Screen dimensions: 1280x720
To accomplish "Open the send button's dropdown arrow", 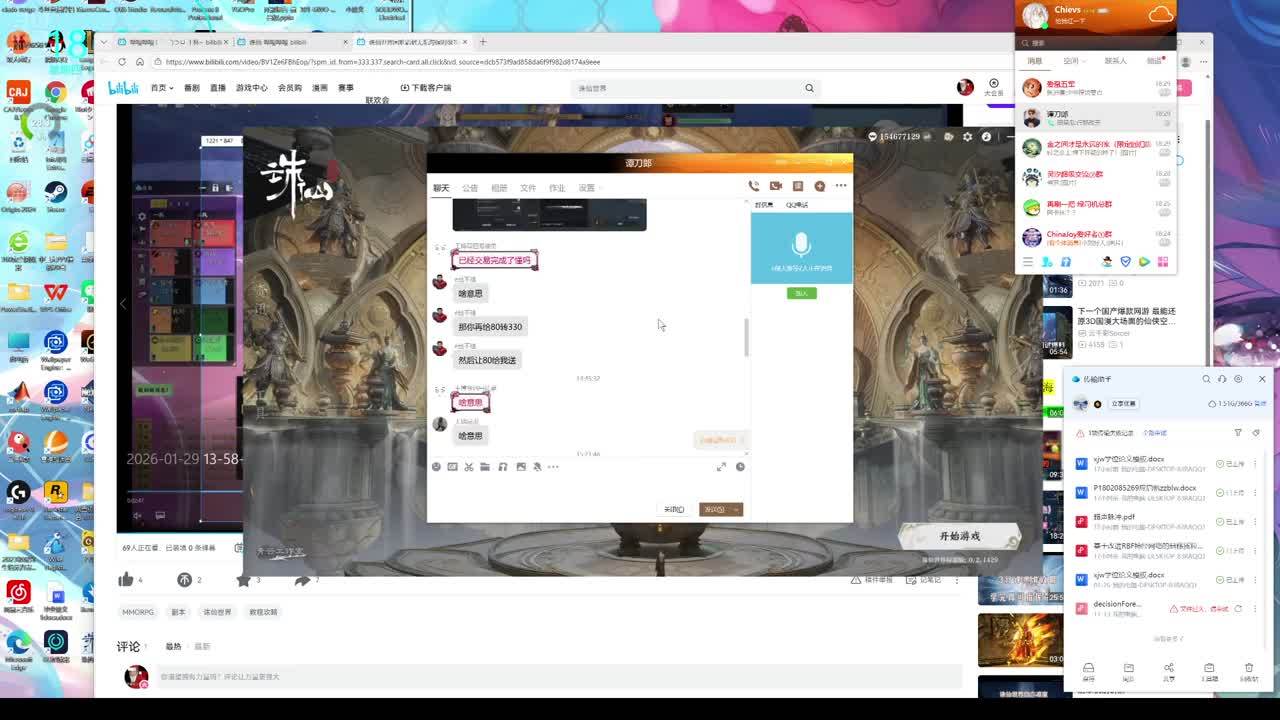I will point(737,510).
